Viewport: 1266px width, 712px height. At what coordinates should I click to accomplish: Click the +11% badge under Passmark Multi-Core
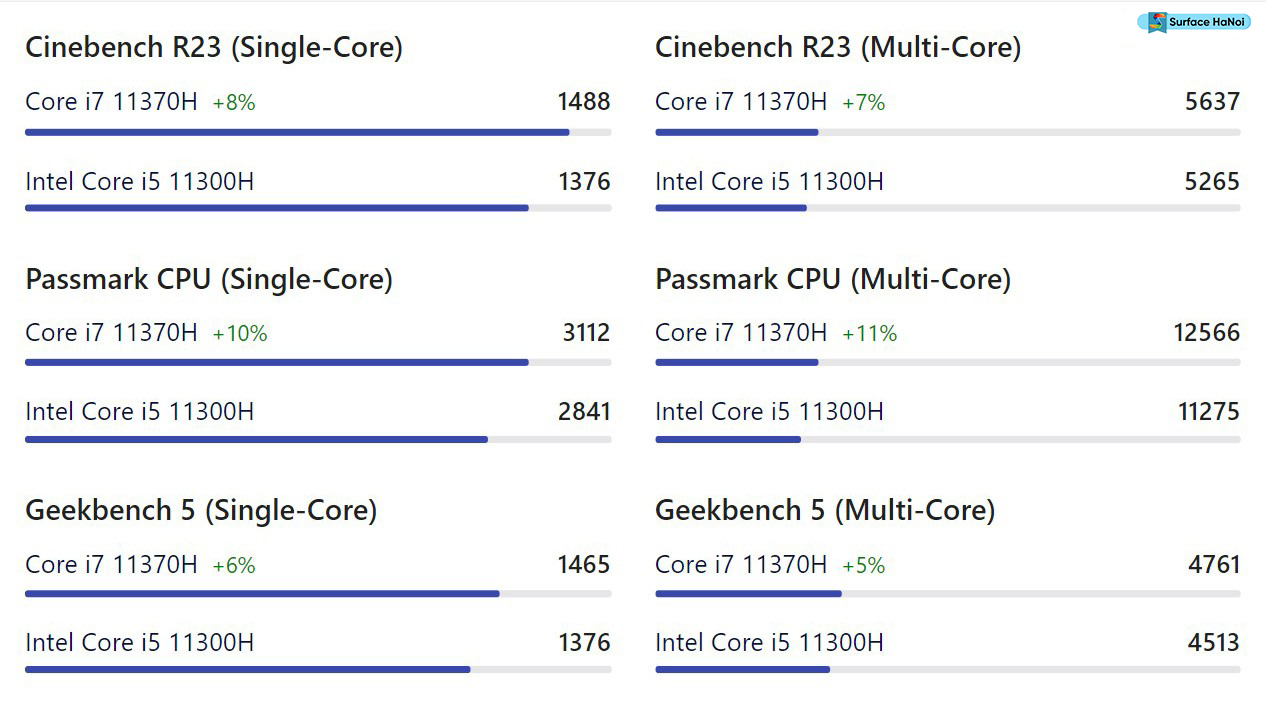click(869, 333)
